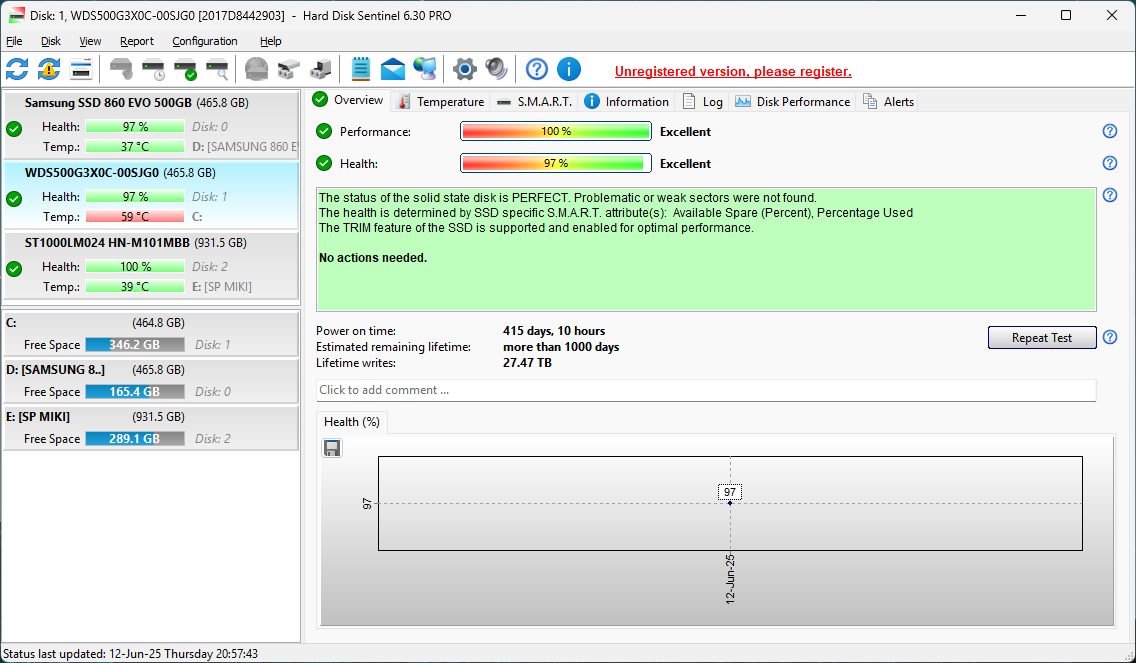Click the disk with binoculars toolbar icon

pyautogui.click(x=288, y=70)
